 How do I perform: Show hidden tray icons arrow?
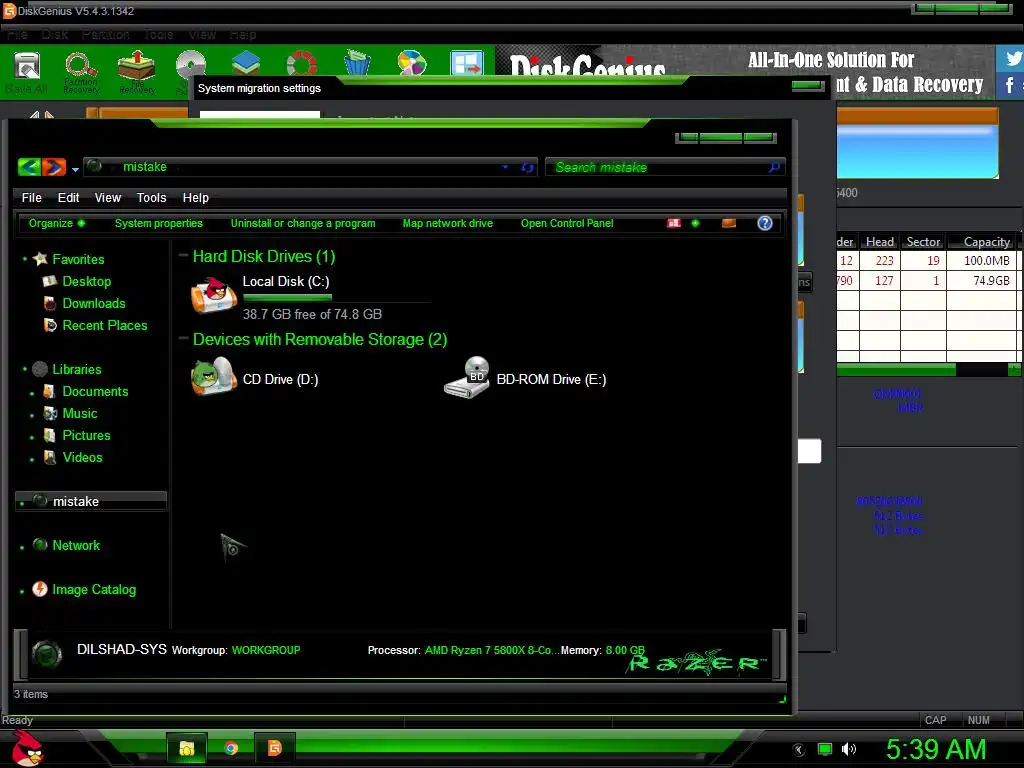pos(799,749)
